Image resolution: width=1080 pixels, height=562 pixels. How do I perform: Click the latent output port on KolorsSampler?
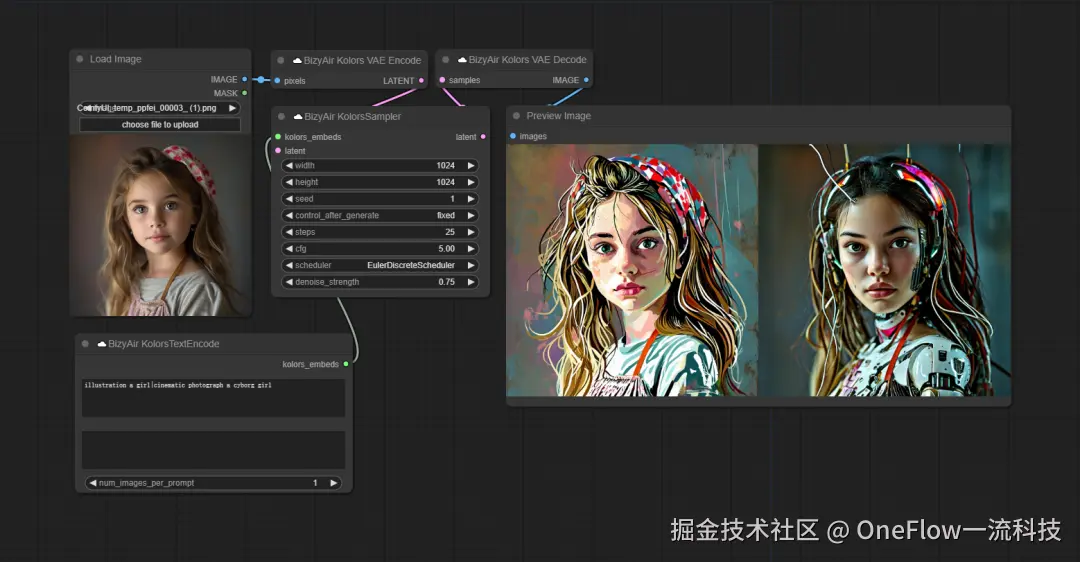coord(483,137)
